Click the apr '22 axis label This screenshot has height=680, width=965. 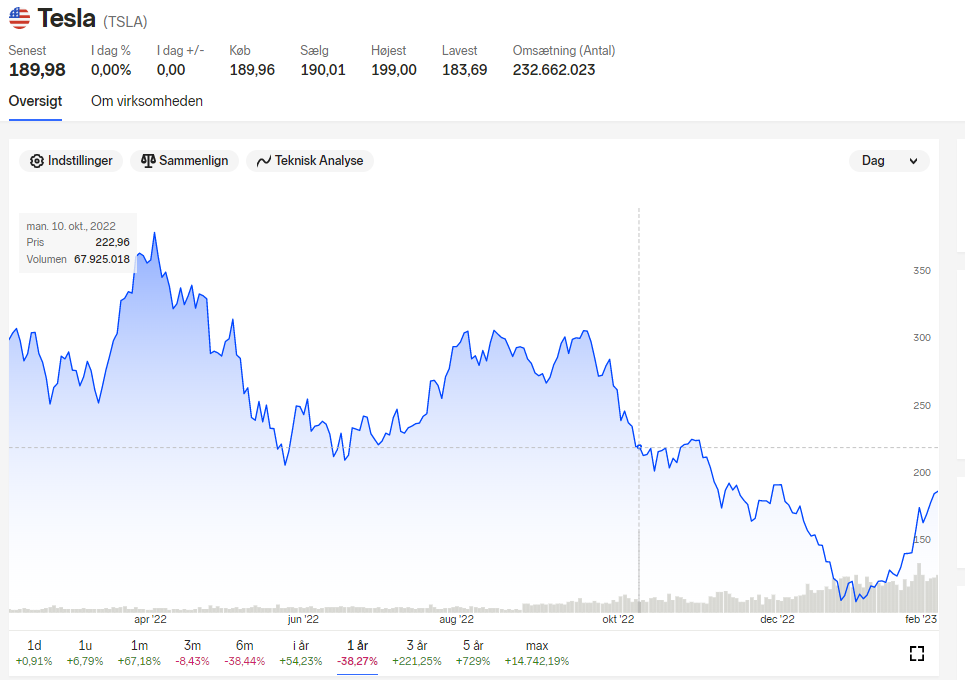tap(150, 619)
